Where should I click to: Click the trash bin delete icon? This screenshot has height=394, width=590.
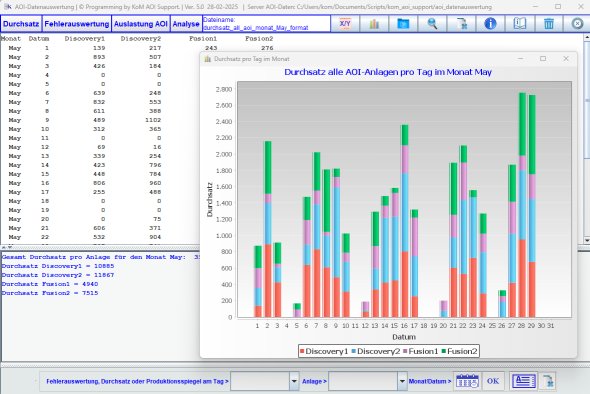click(549, 24)
